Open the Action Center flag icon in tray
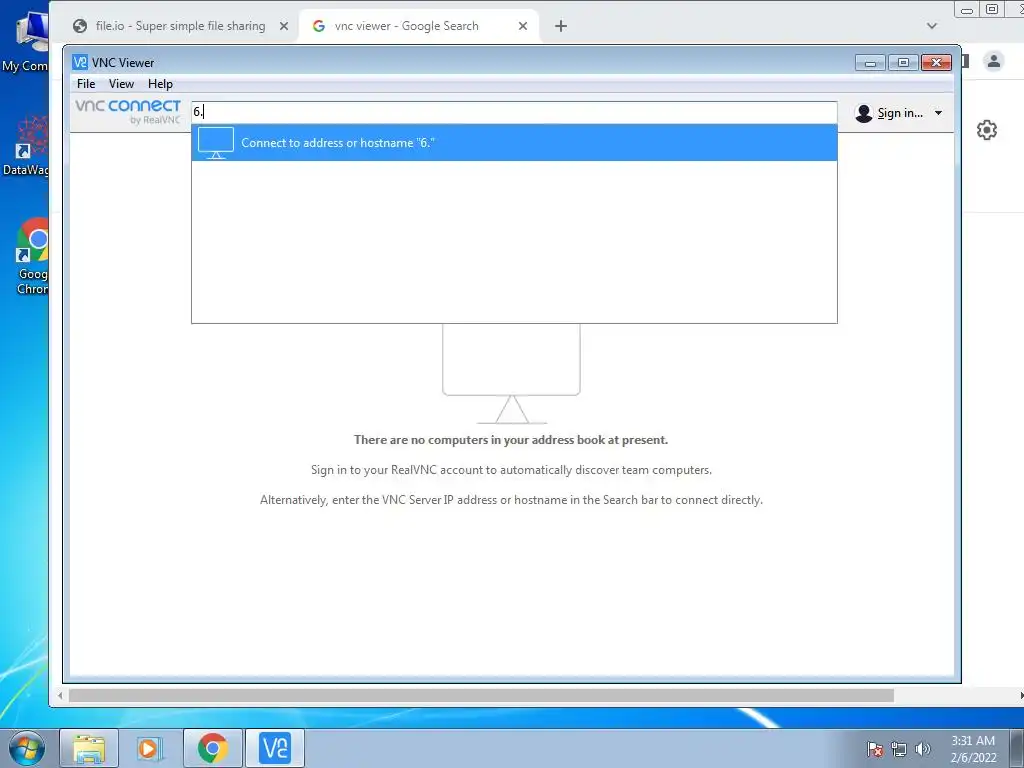Viewport: 1024px width, 768px height. pyautogui.click(x=875, y=749)
